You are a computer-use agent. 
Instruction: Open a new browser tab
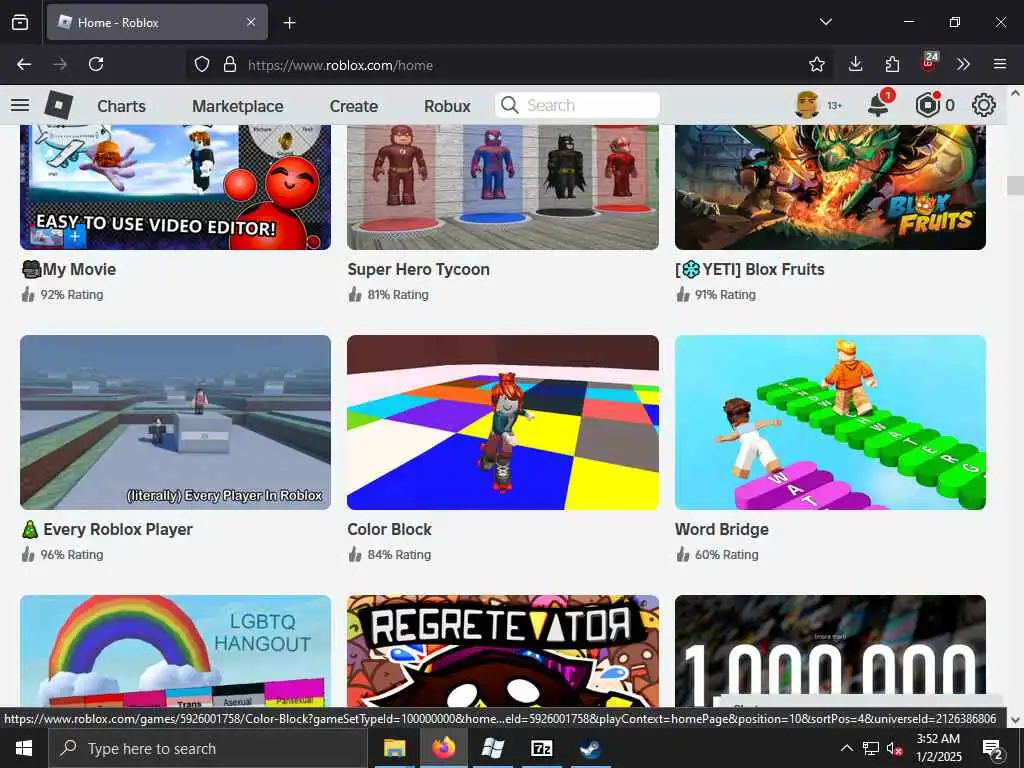pyautogui.click(x=289, y=23)
